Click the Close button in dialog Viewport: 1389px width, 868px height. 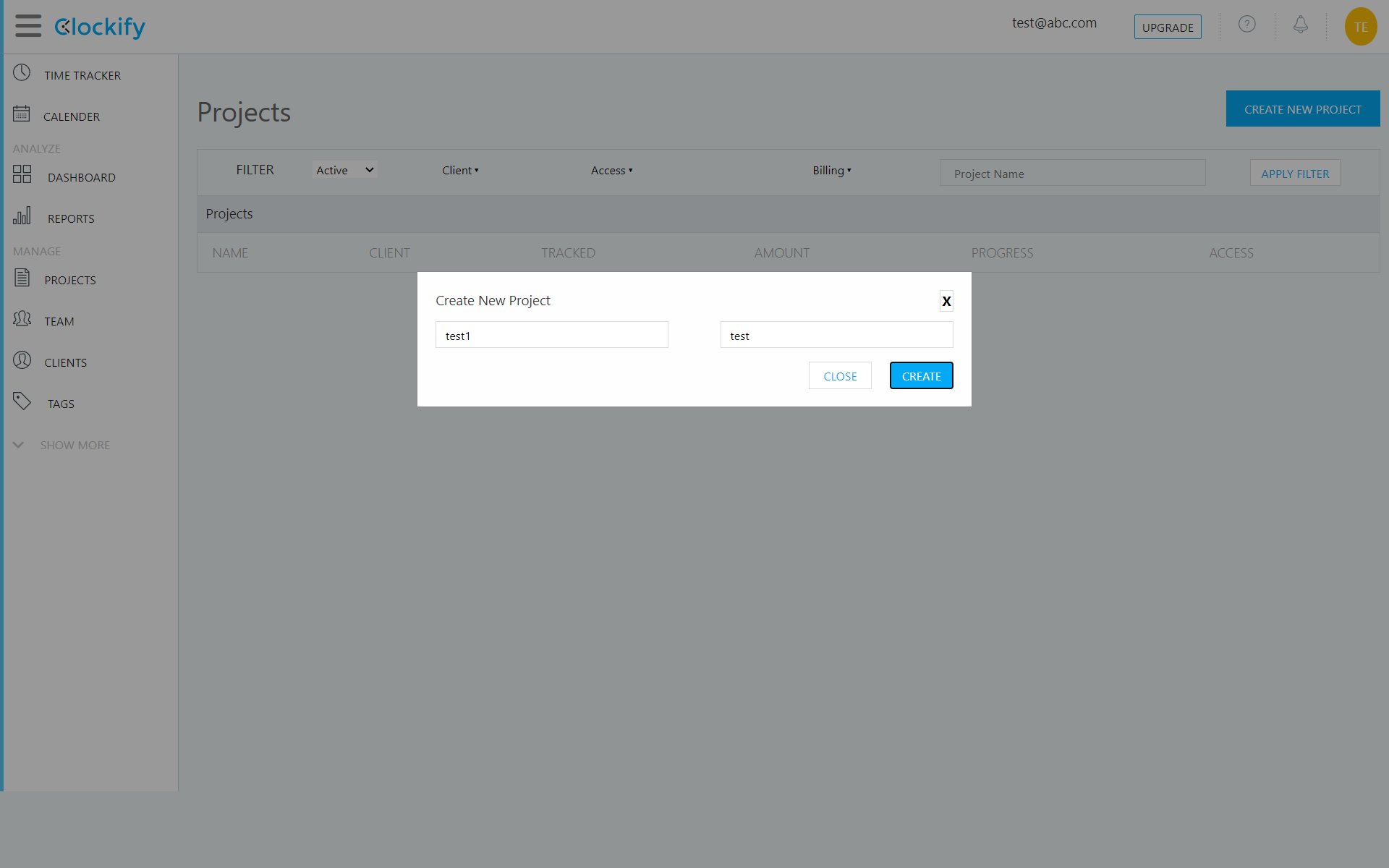tap(839, 376)
